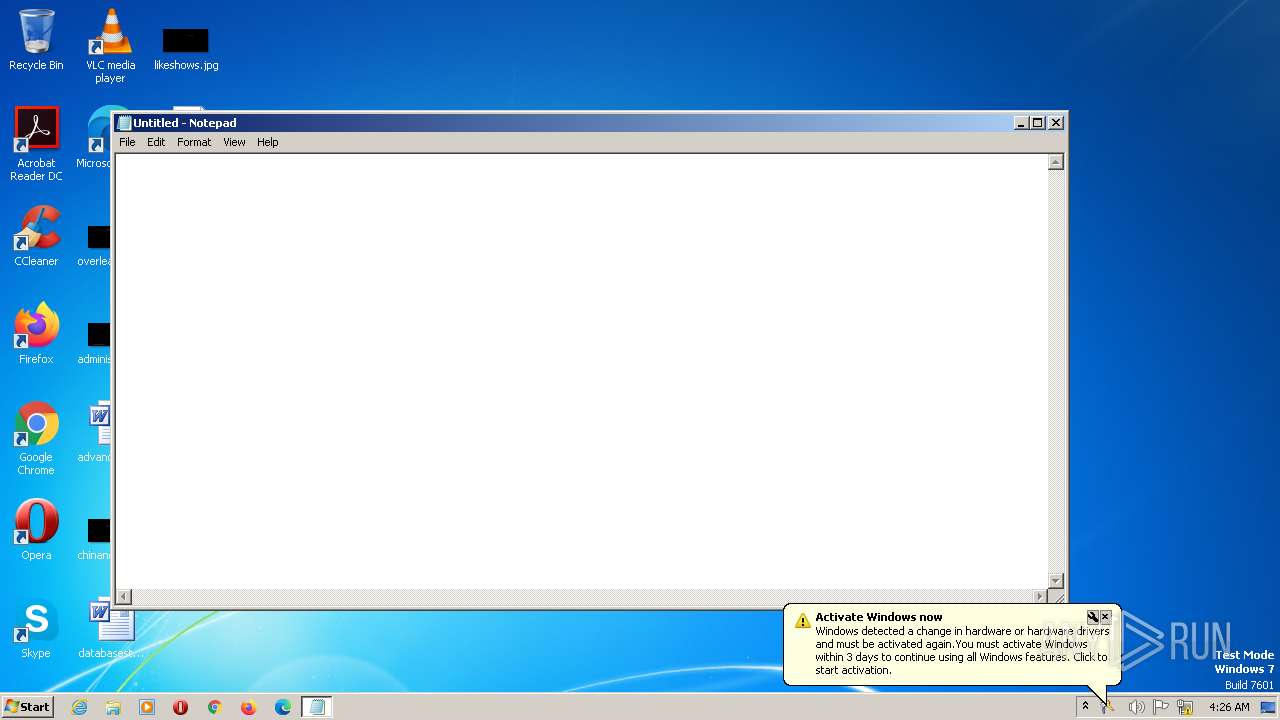This screenshot has height=720, width=1280.
Task: Open the media player taskbar icon
Action: coord(147,707)
